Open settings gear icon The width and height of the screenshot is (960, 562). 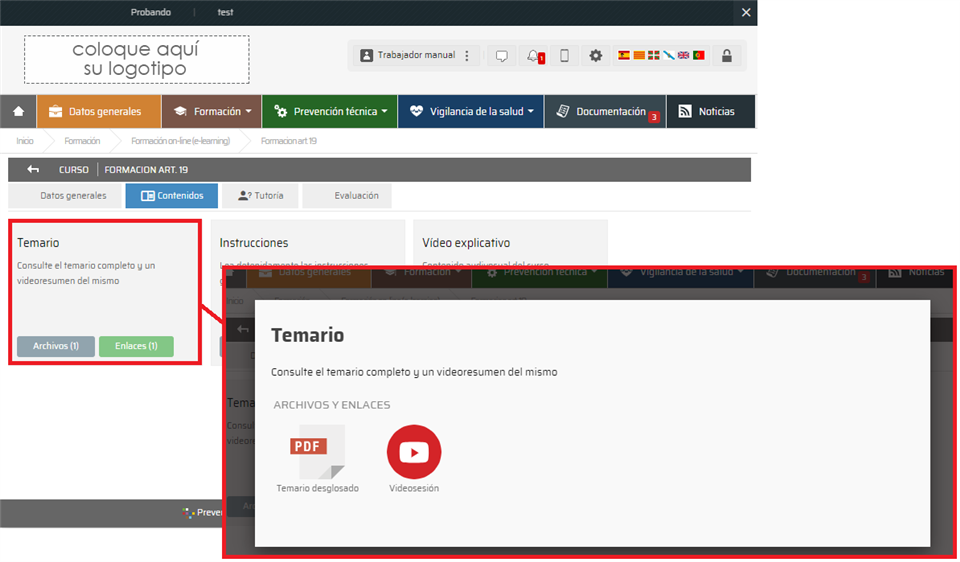pyautogui.click(x=596, y=56)
